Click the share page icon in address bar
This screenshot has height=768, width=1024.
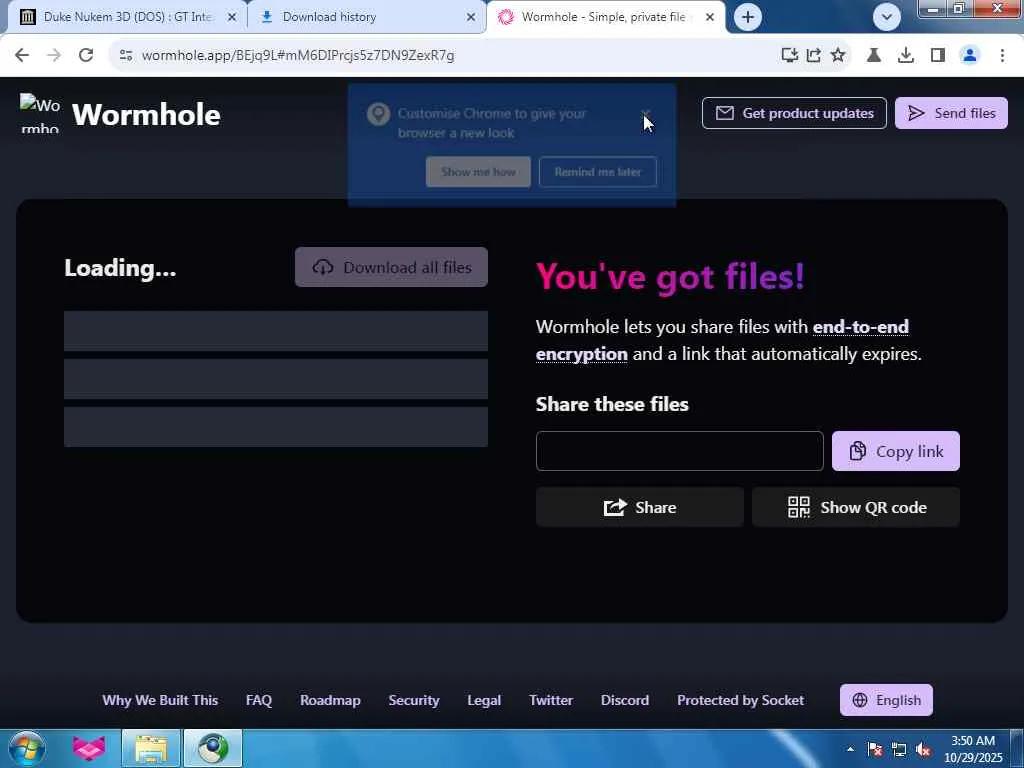click(814, 56)
